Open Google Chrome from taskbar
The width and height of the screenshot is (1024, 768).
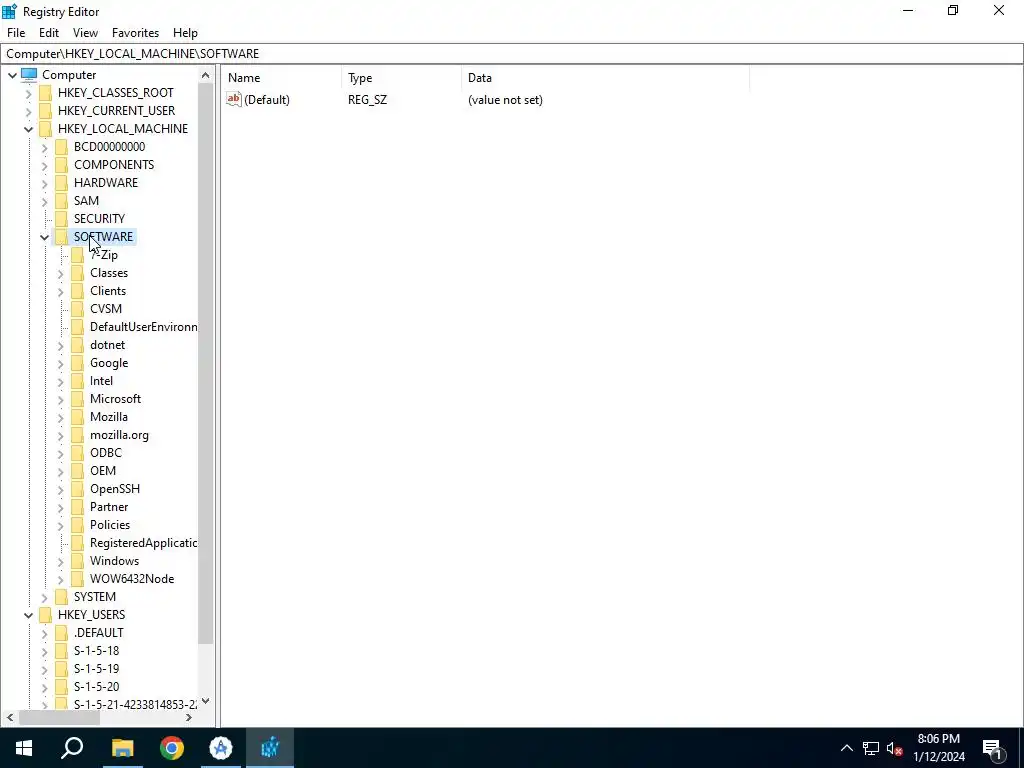(172, 748)
